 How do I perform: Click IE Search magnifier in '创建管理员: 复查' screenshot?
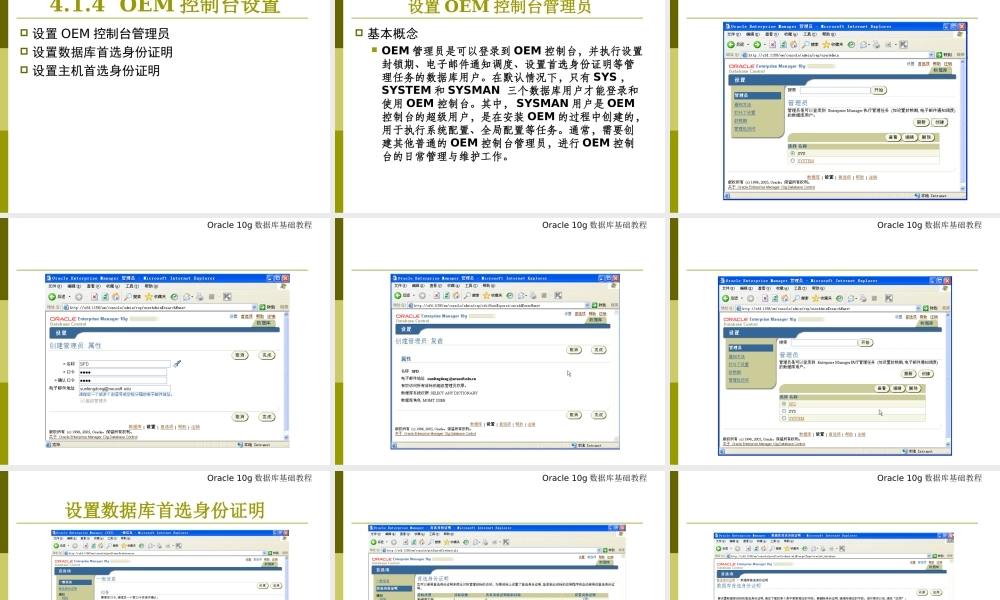[x=467, y=295]
